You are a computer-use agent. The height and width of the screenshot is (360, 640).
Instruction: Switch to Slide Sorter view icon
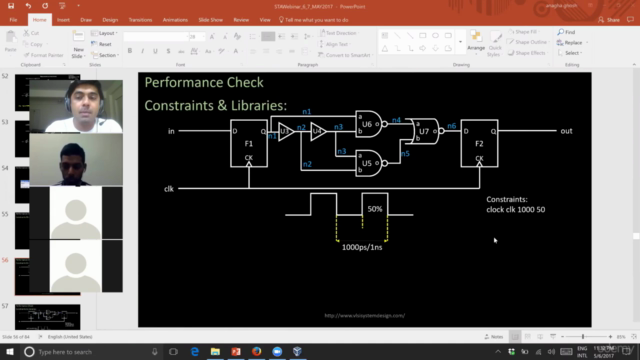click(527, 337)
